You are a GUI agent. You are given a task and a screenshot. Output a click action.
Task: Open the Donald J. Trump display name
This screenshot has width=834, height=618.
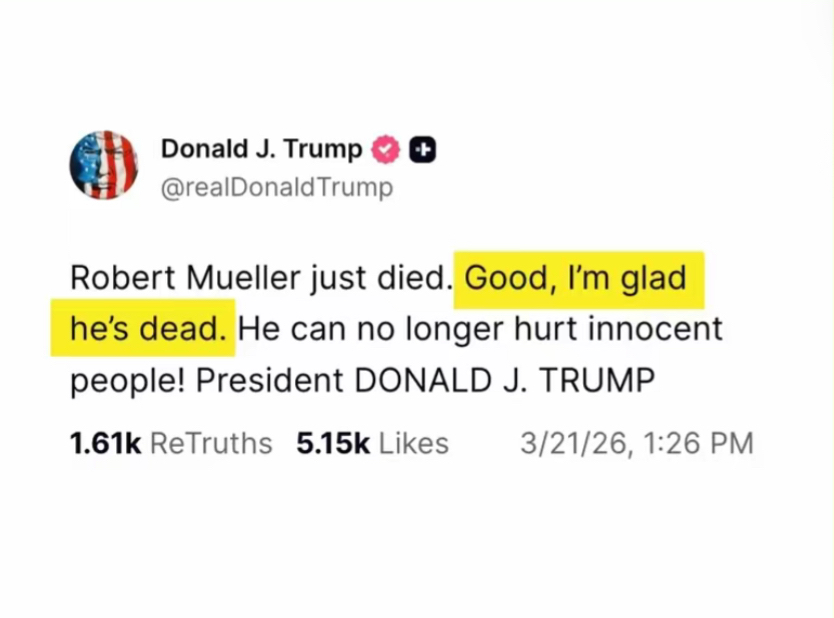coord(261,150)
